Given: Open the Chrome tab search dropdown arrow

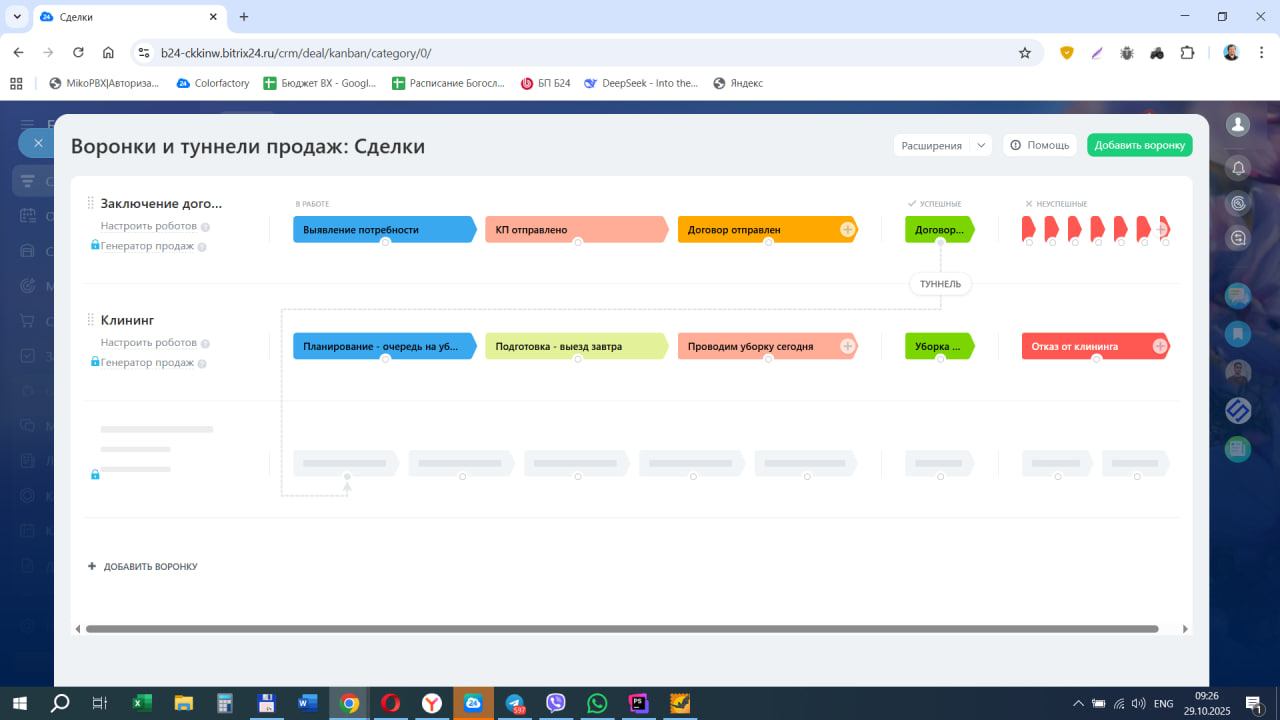Looking at the screenshot, I should [x=17, y=17].
